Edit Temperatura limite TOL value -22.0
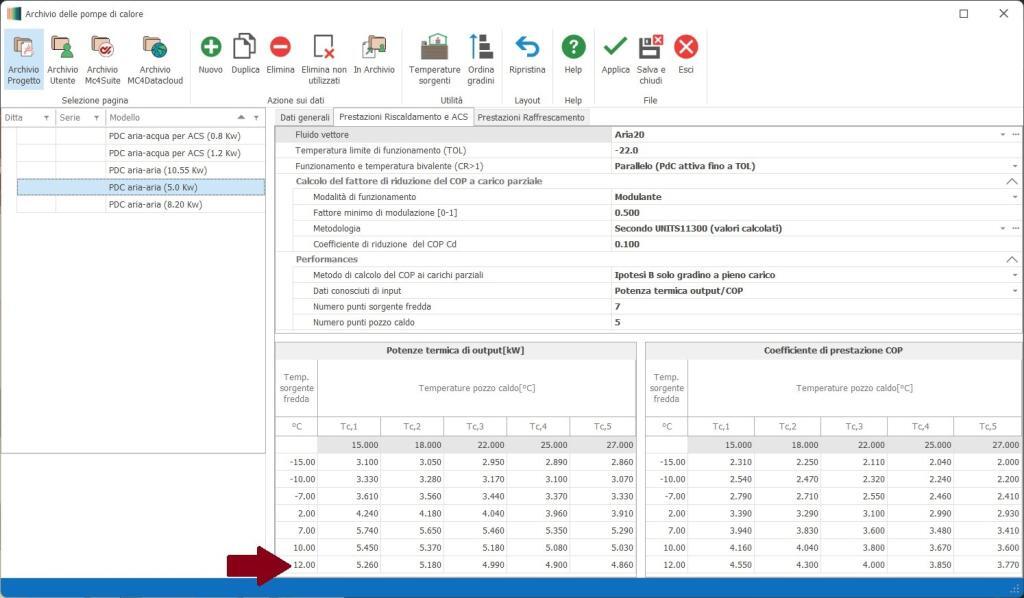Viewport: 1024px width, 598px height. (x=816, y=150)
